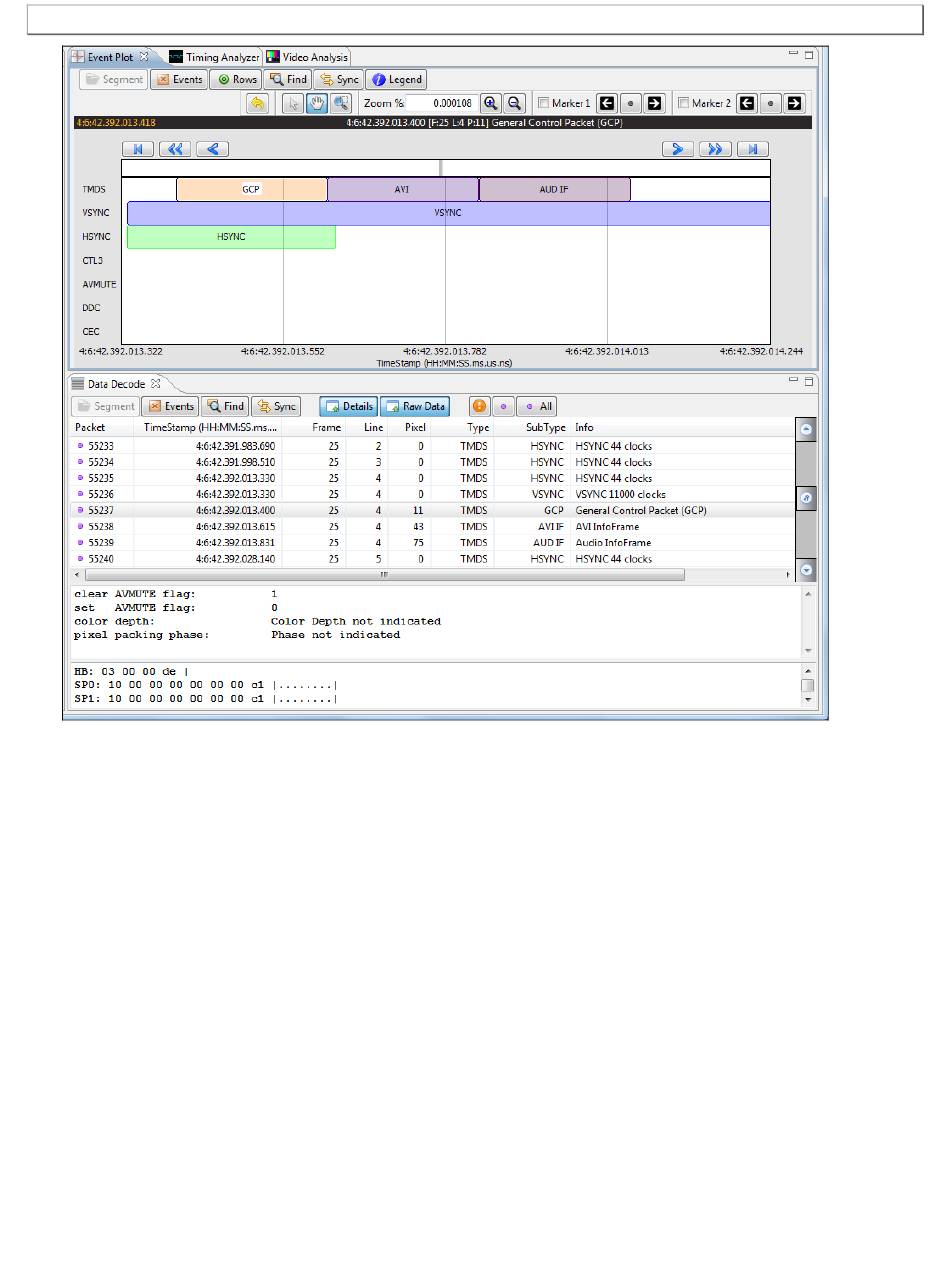Move Marker 1 to the right

coord(654,103)
